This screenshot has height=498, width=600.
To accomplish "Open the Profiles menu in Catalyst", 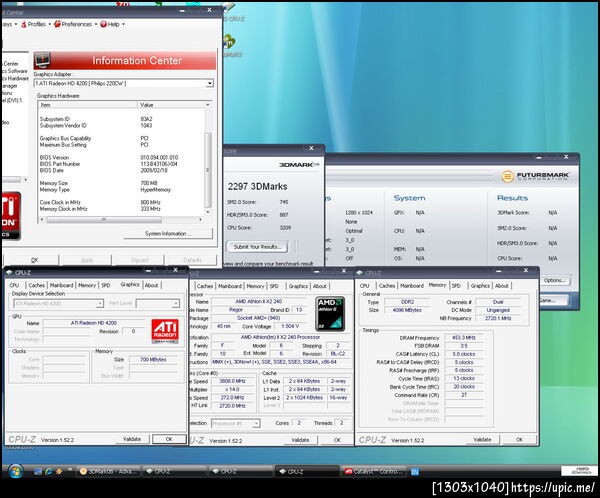I will pyautogui.click(x=36, y=24).
